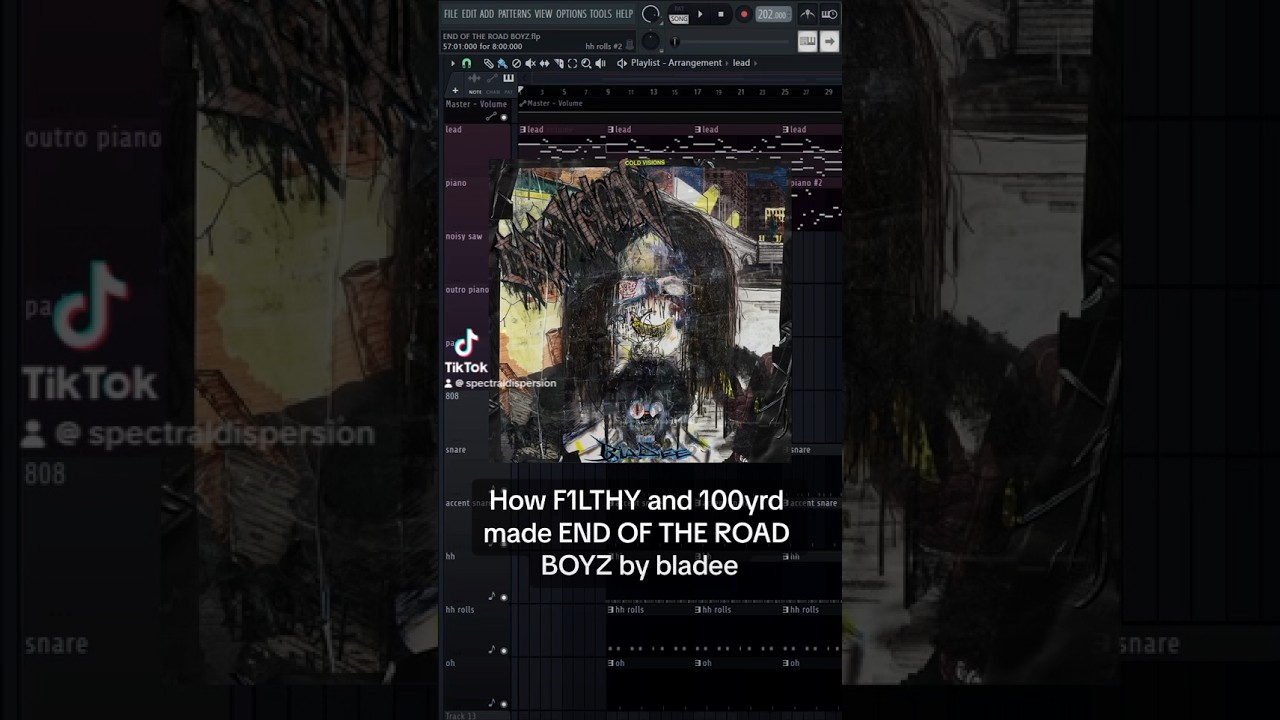
Task: Click the master pitch knob
Action: tap(650, 41)
